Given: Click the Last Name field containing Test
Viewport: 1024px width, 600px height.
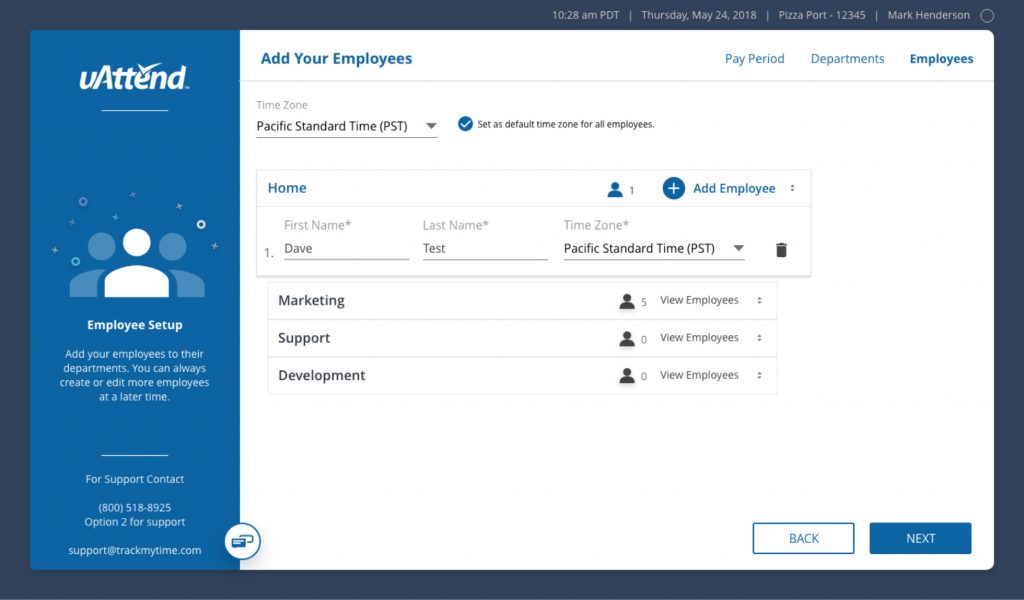Looking at the screenshot, I should (485, 249).
